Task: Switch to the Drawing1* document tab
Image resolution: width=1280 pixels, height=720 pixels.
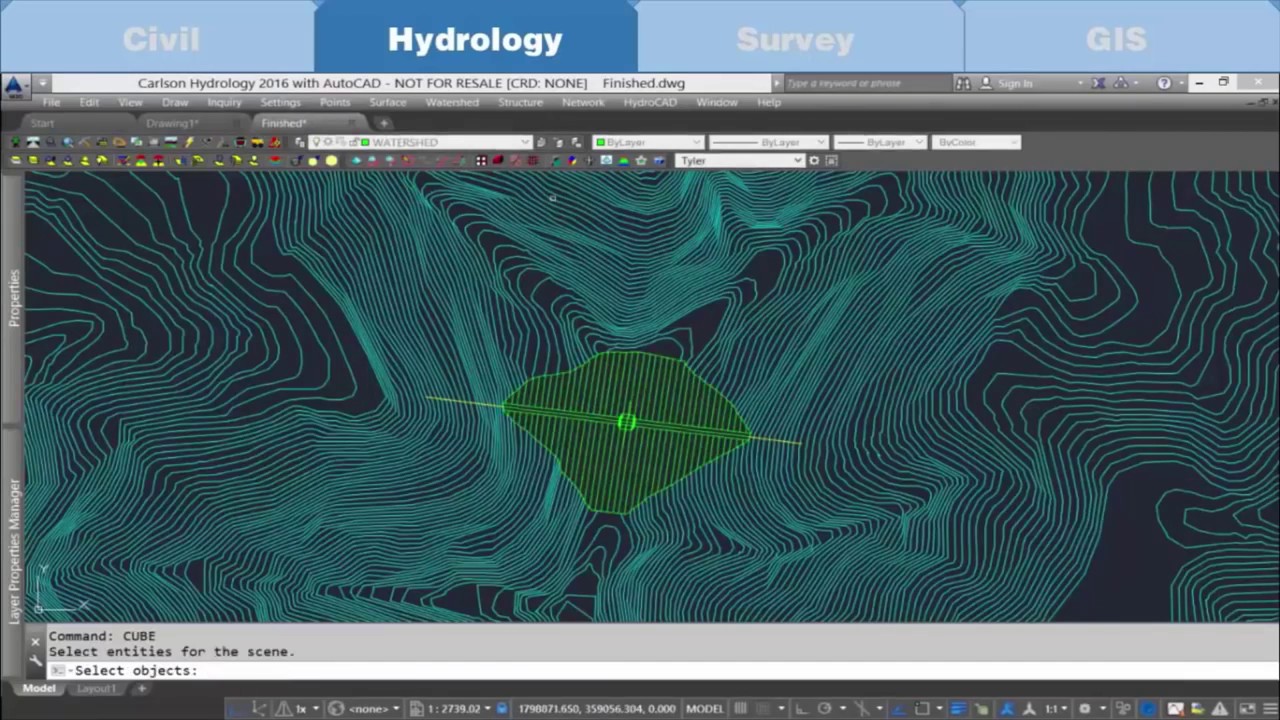Action: click(x=172, y=123)
